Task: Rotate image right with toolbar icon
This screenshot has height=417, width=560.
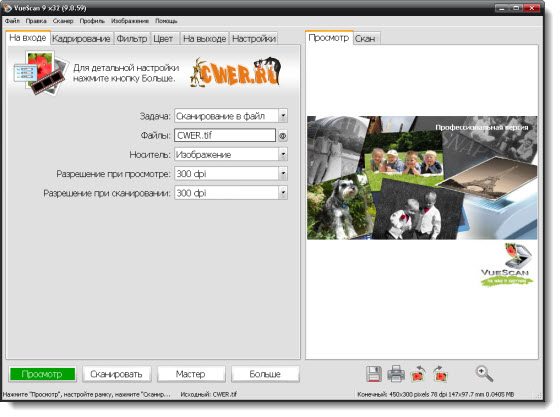Action: coord(440,374)
